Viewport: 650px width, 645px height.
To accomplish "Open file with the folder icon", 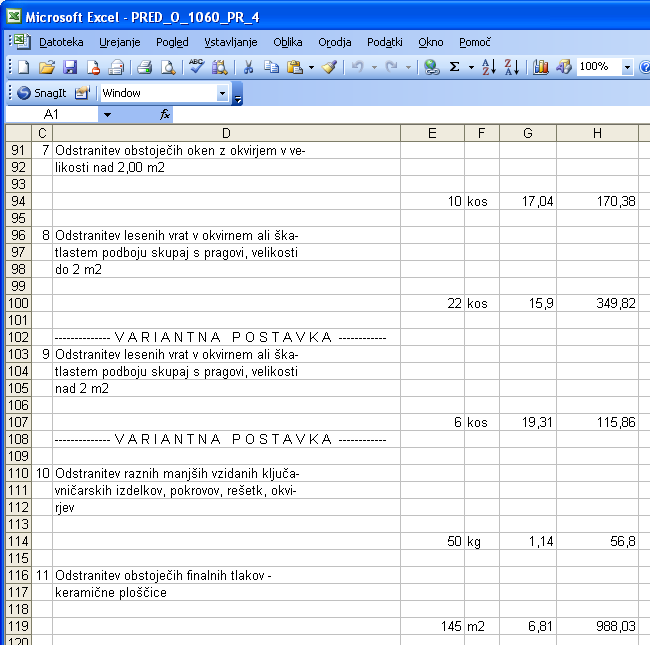I will (46, 67).
